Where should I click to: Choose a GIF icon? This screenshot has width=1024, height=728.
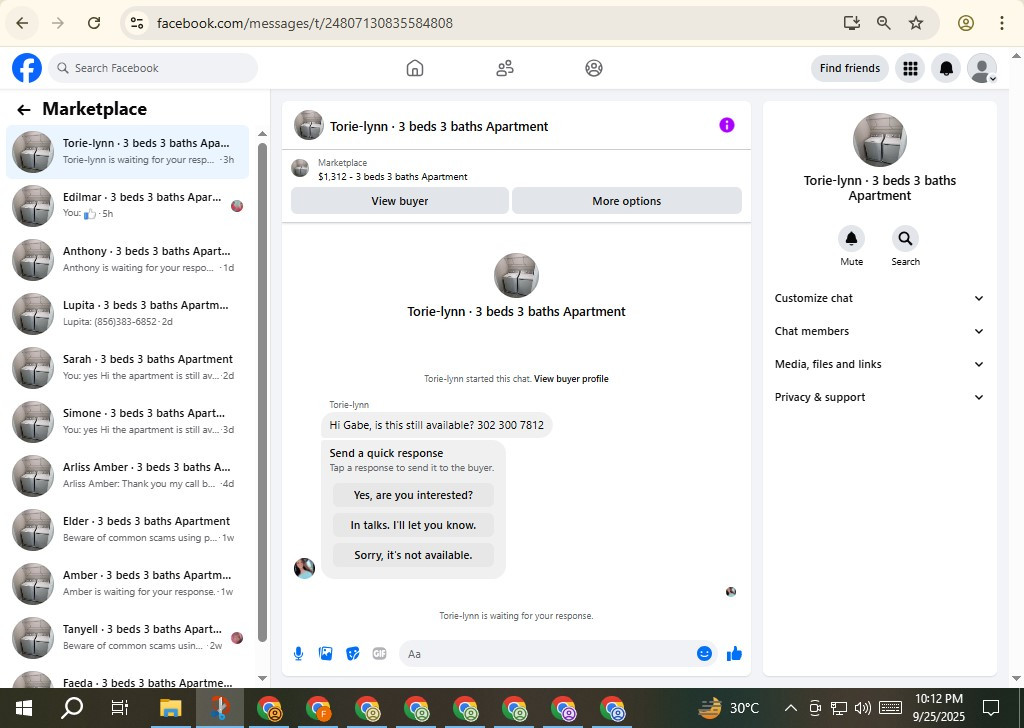click(x=379, y=654)
